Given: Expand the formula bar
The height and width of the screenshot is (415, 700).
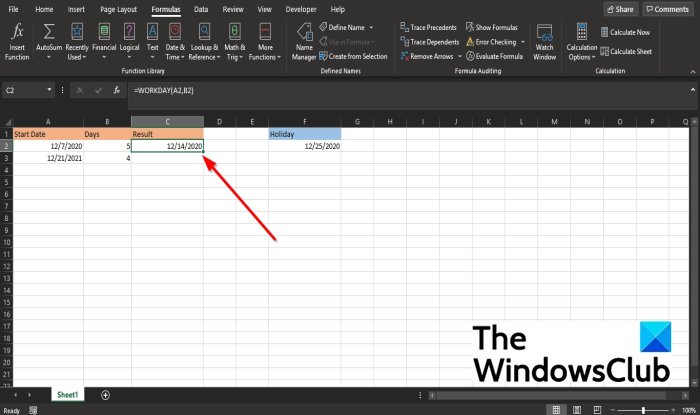Looking at the screenshot, I should pos(693,90).
